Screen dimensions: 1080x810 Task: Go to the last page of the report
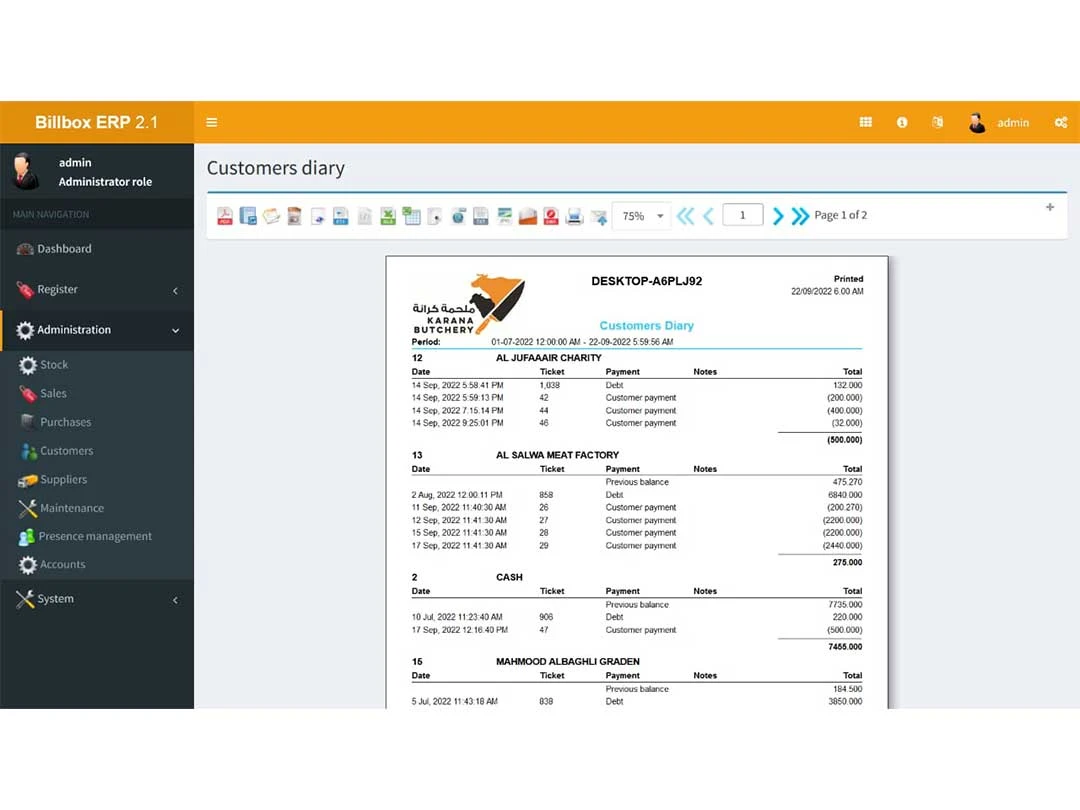tap(799, 215)
